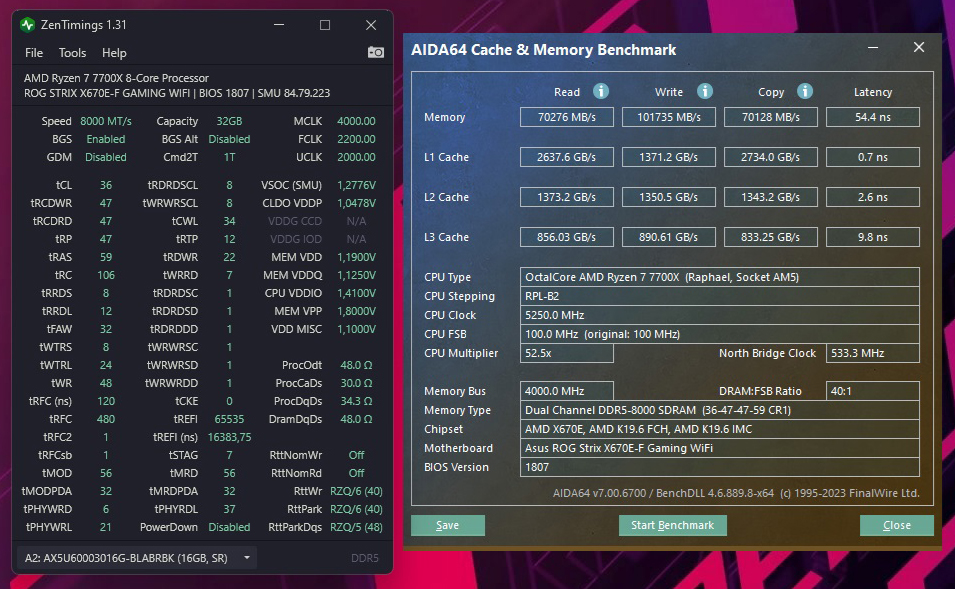955x589 pixels.
Task: Click the L1 Cache Copy value 2734.0 GB/s
Action: tap(770, 157)
